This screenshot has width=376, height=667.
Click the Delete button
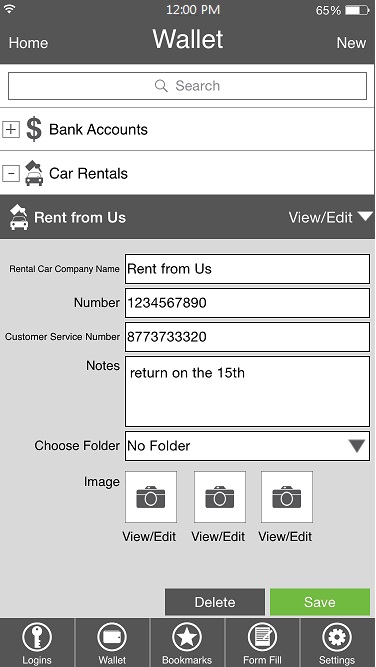(x=215, y=602)
